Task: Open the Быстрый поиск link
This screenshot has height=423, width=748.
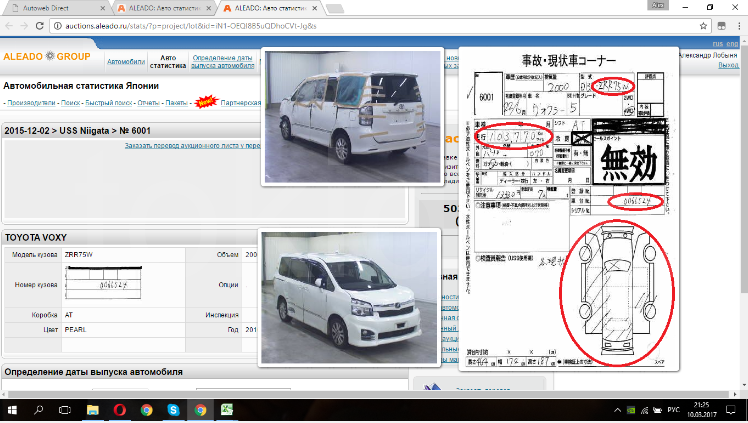Action: (109, 103)
